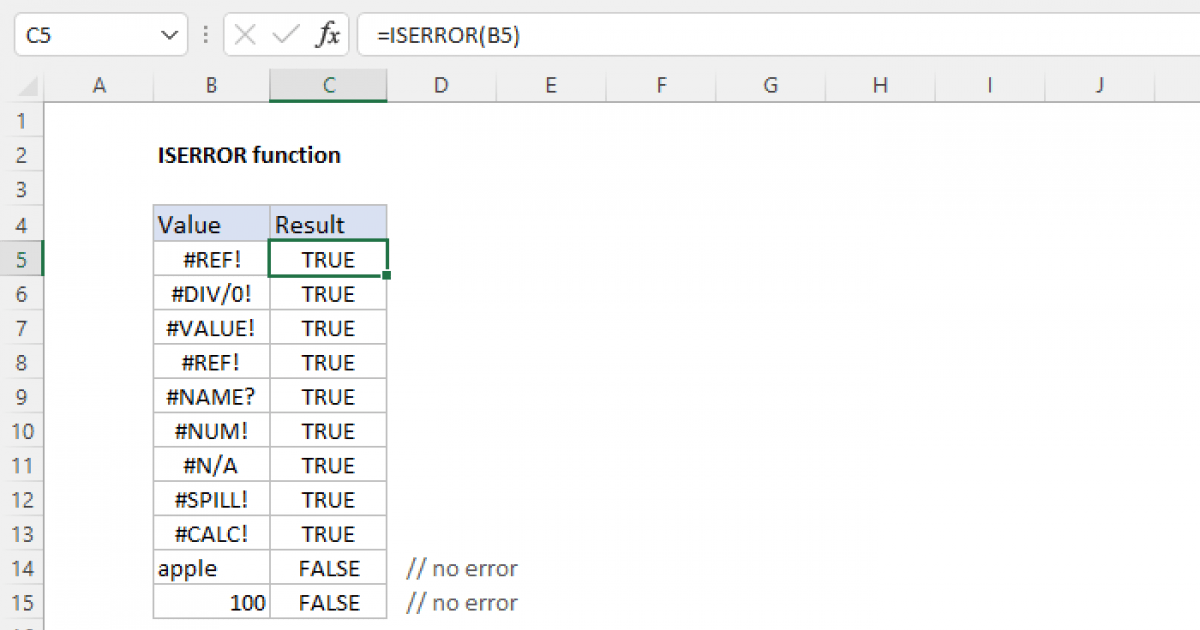Viewport: 1200px width, 630px height.
Task: Click the FALSE result next to apple
Action: point(328,568)
